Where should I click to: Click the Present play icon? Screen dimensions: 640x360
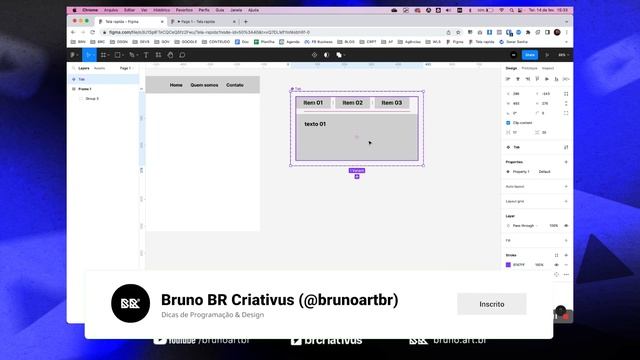click(547, 55)
